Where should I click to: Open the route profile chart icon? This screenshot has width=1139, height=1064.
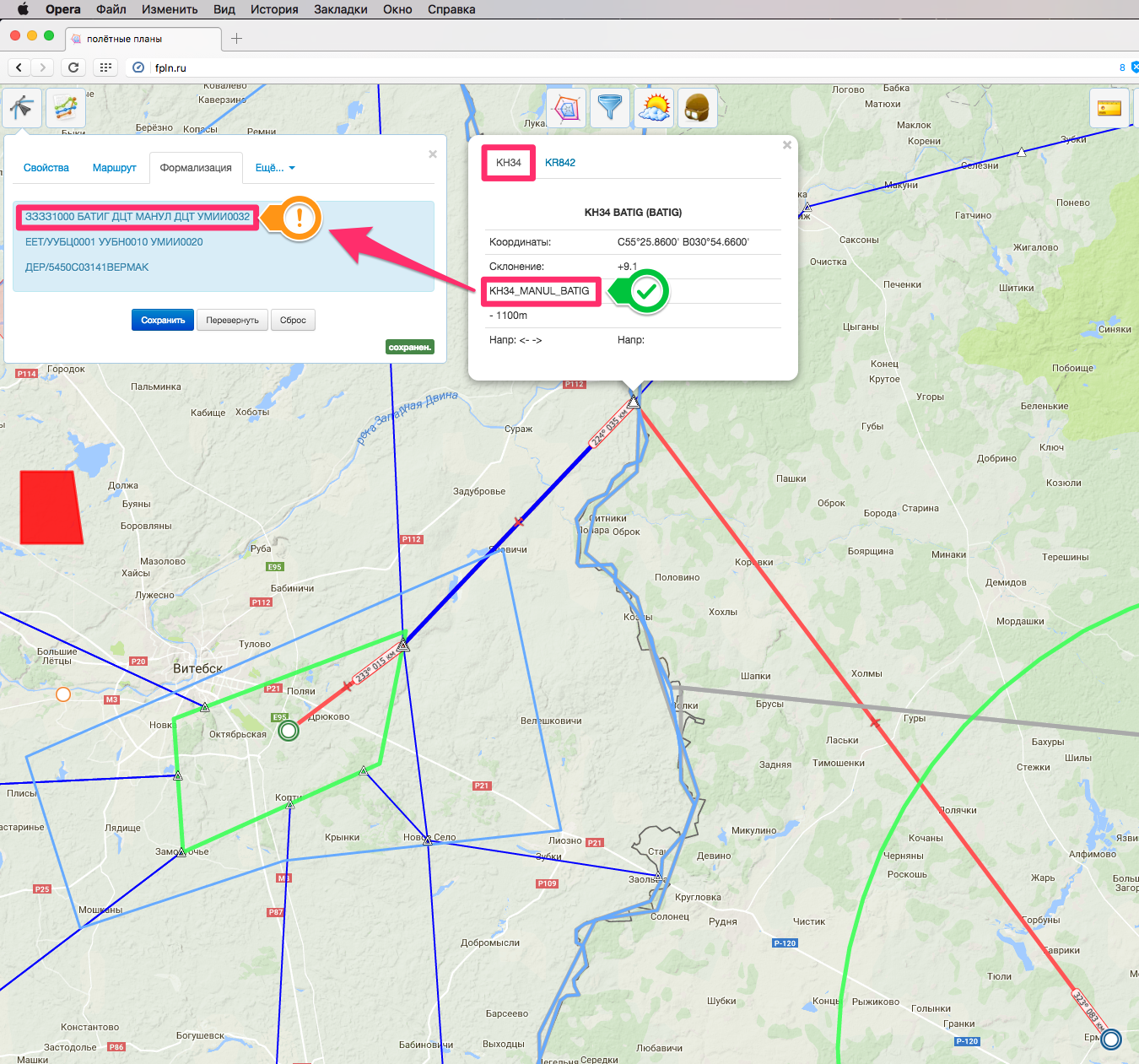pos(66,108)
